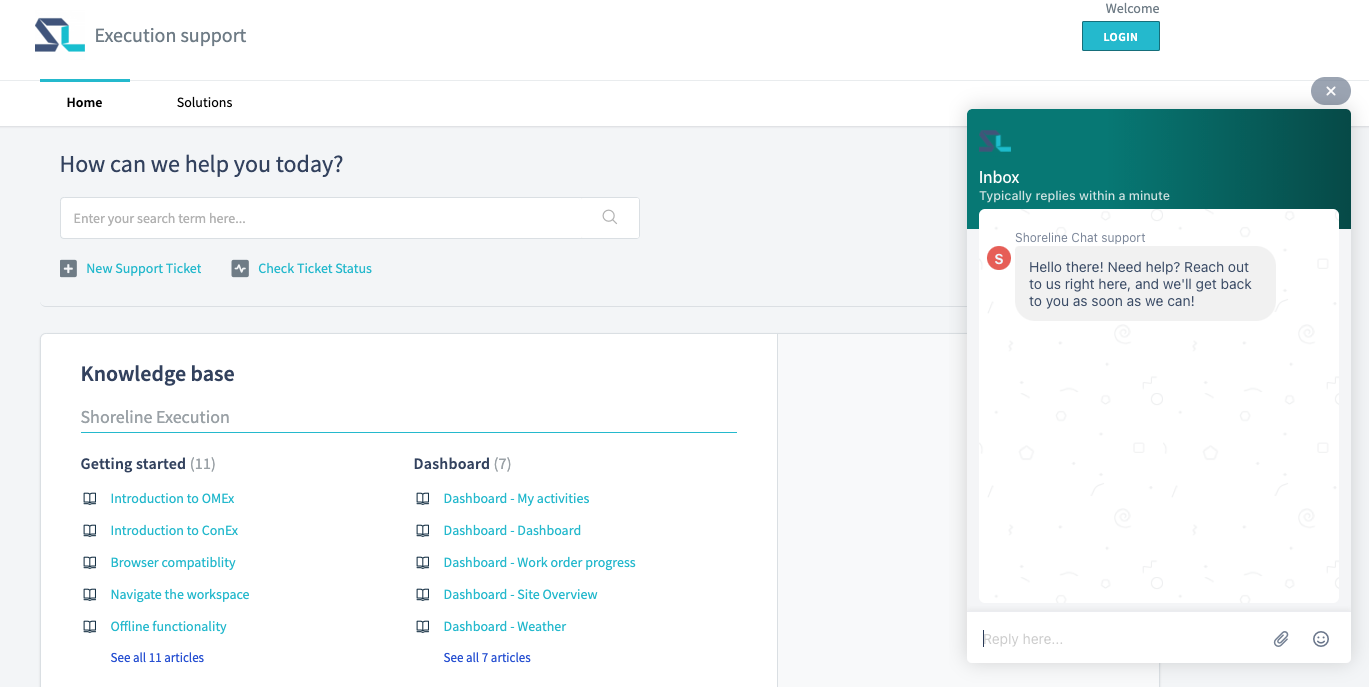Switch to the Home tab
Image resolution: width=1369 pixels, height=687 pixels.
pos(85,102)
